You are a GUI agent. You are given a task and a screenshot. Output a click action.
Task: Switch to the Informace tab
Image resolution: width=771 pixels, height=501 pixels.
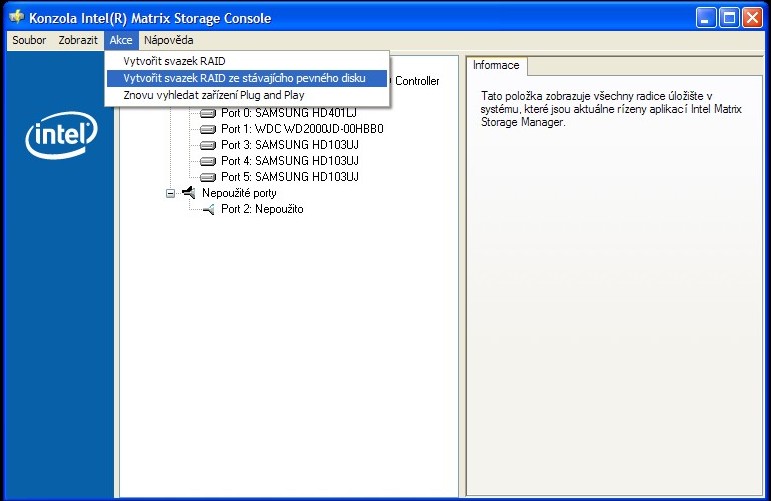pos(496,66)
